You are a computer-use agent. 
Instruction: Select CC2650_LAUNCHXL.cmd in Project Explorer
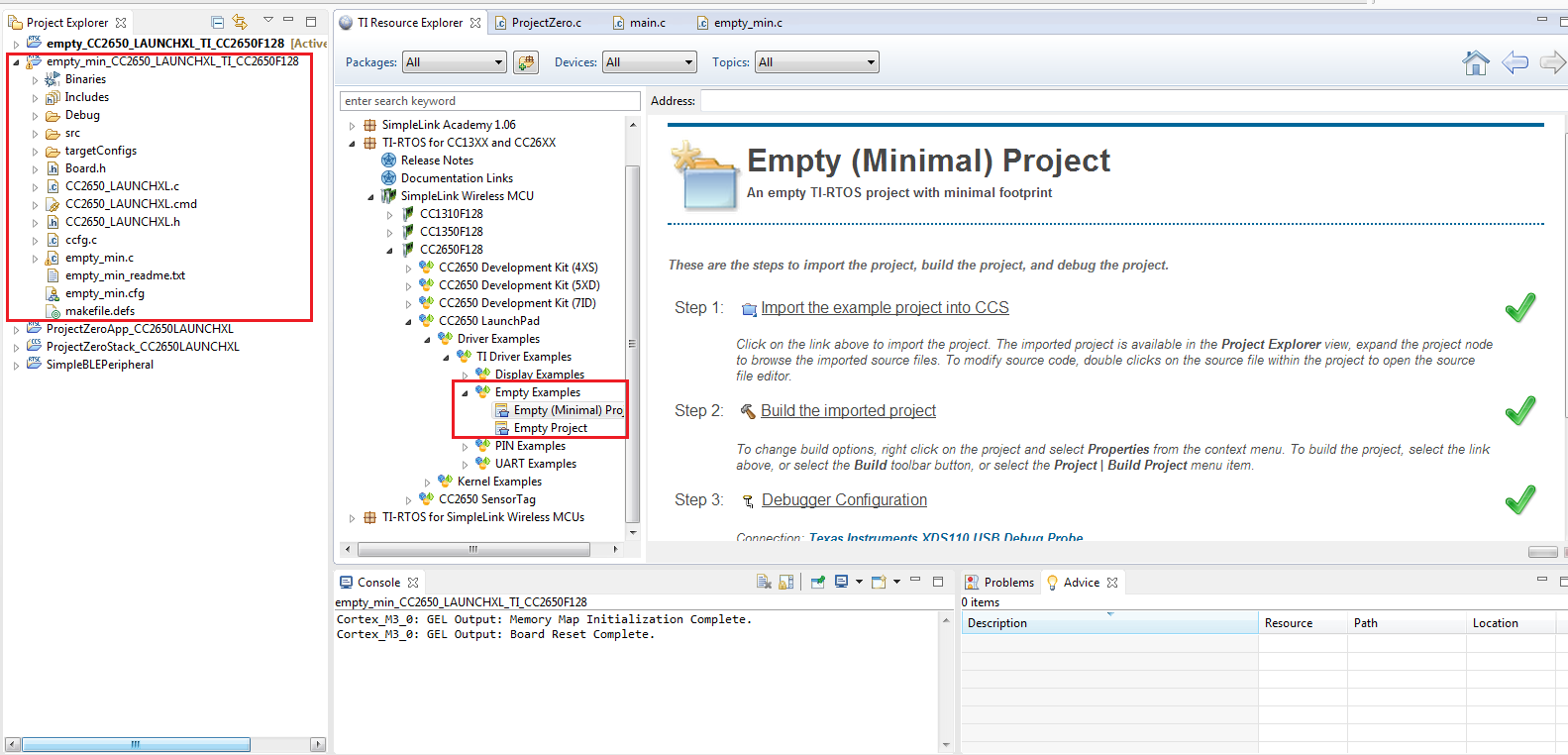click(131, 204)
